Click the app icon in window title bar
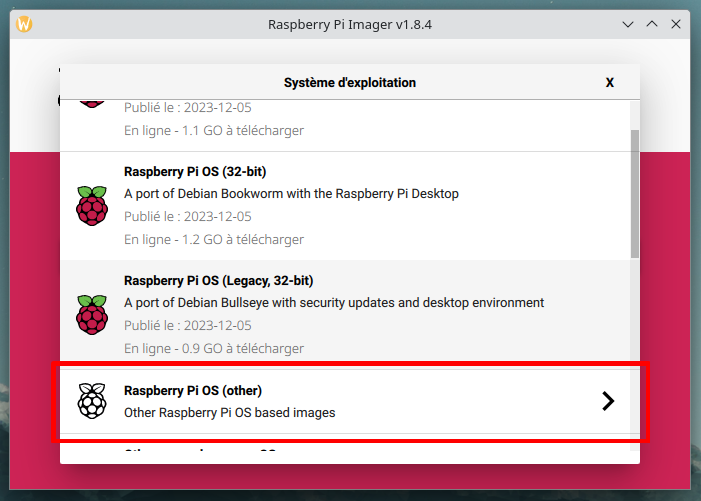 (24, 24)
